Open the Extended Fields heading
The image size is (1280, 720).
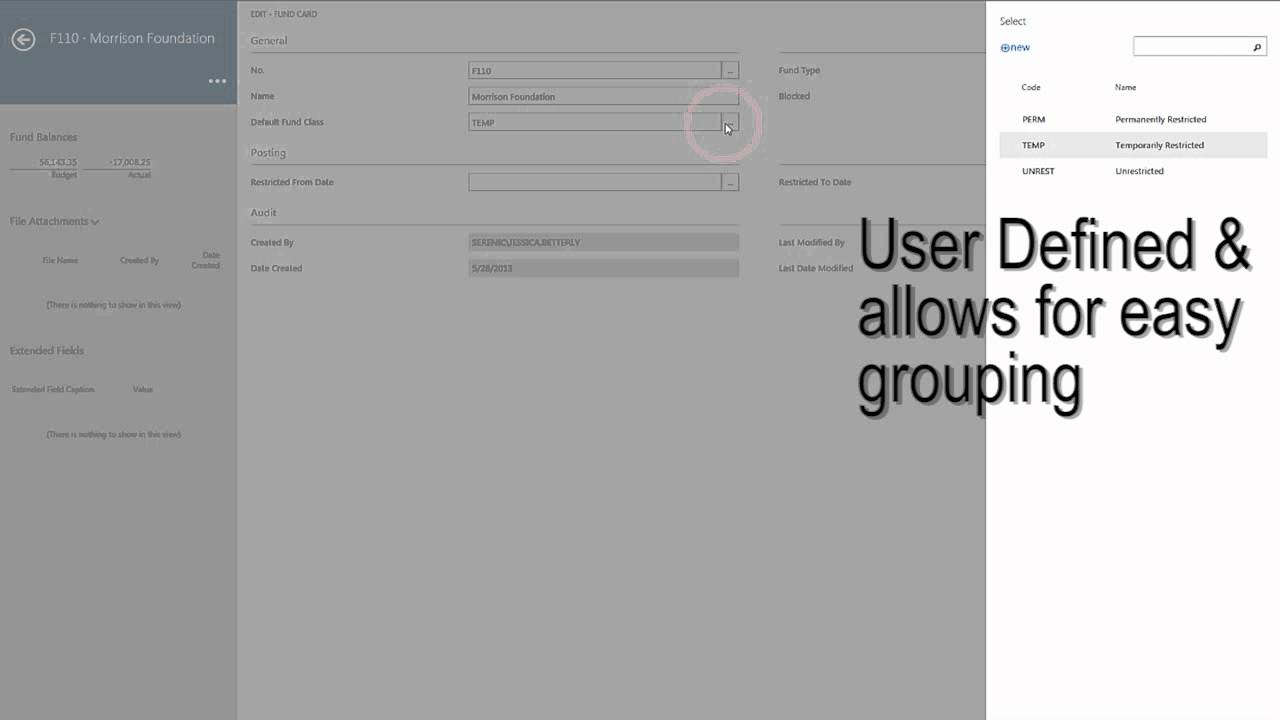(x=46, y=351)
